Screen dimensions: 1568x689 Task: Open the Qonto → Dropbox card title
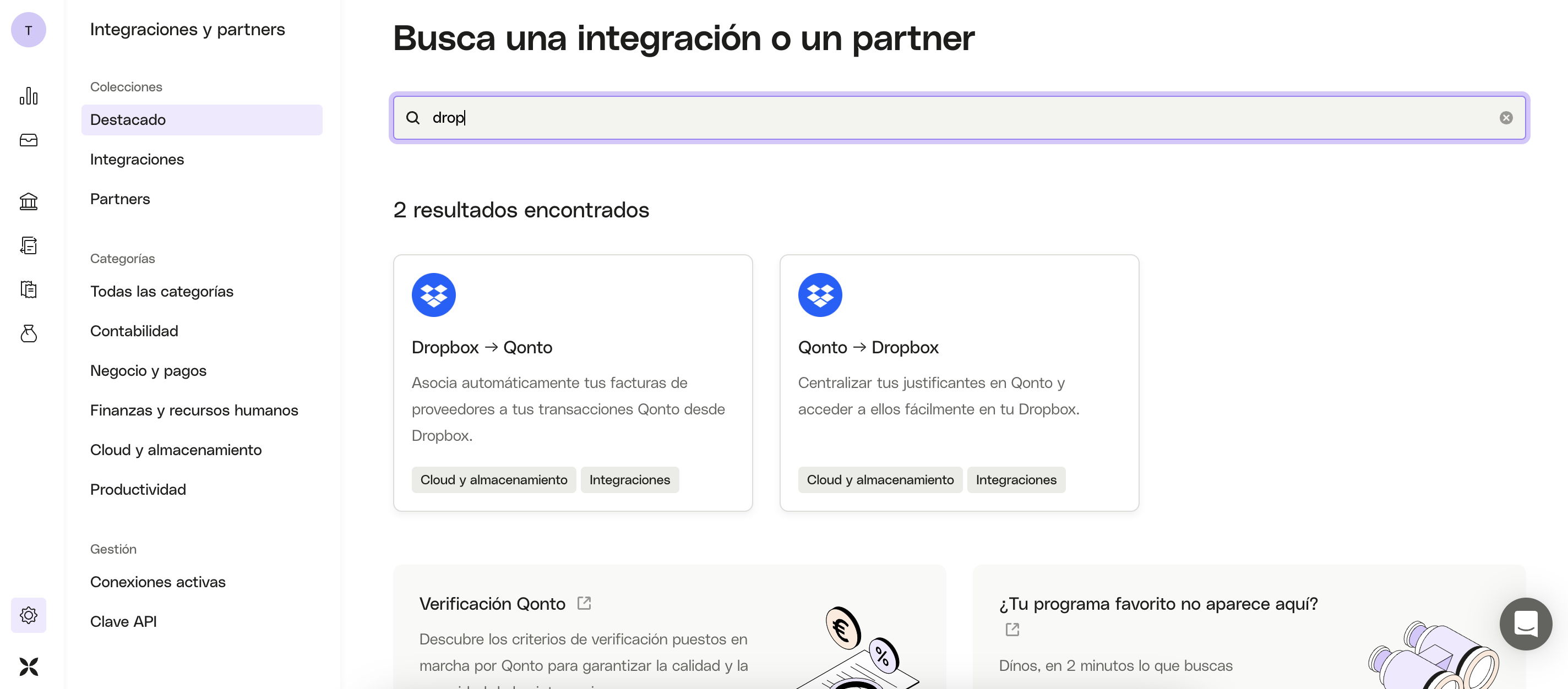click(868, 347)
